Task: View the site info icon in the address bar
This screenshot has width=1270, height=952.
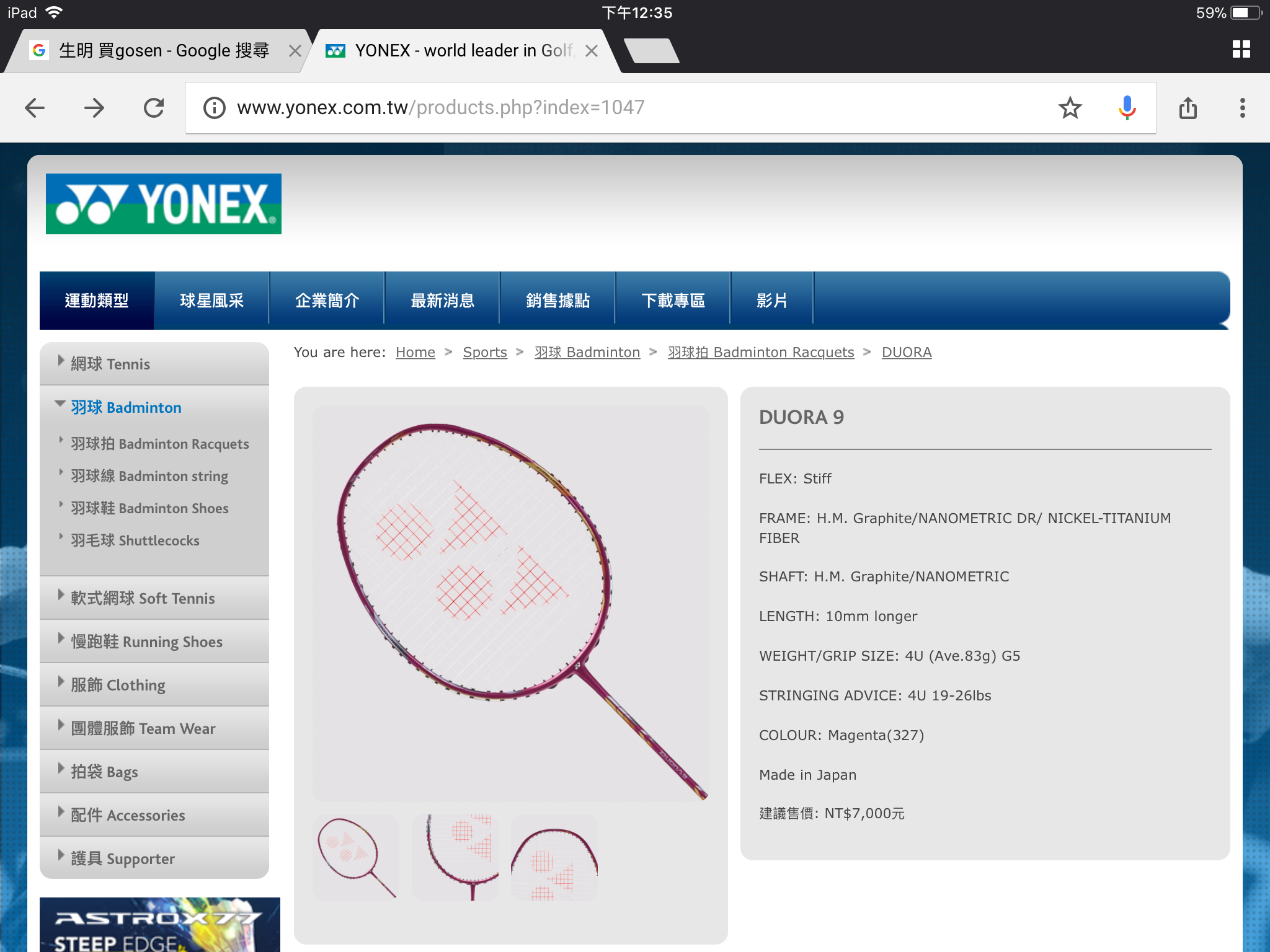Action: (215, 108)
